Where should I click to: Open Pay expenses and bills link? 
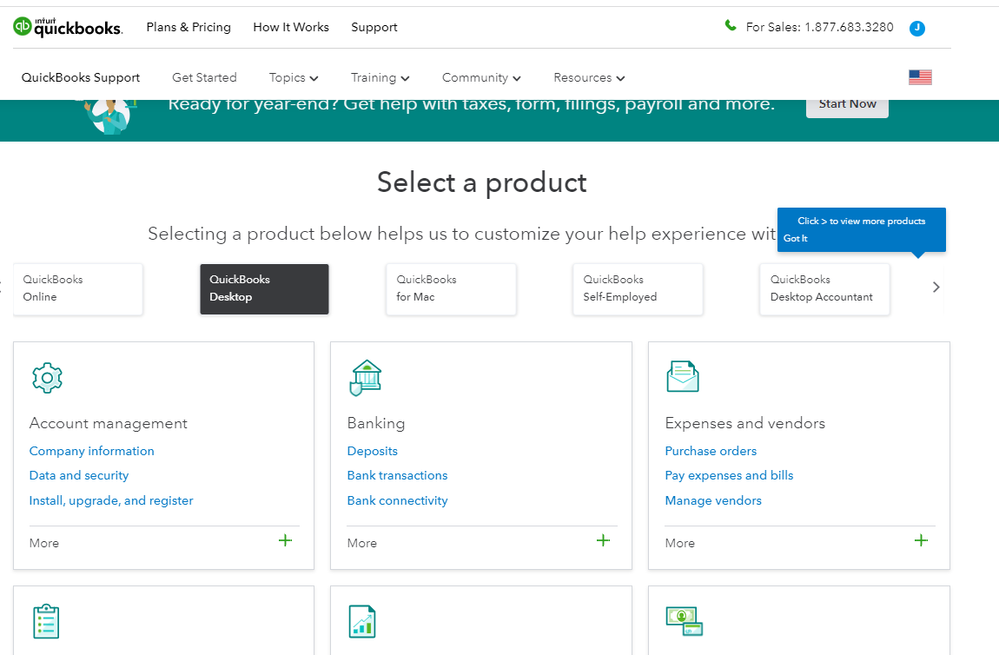point(729,475)
